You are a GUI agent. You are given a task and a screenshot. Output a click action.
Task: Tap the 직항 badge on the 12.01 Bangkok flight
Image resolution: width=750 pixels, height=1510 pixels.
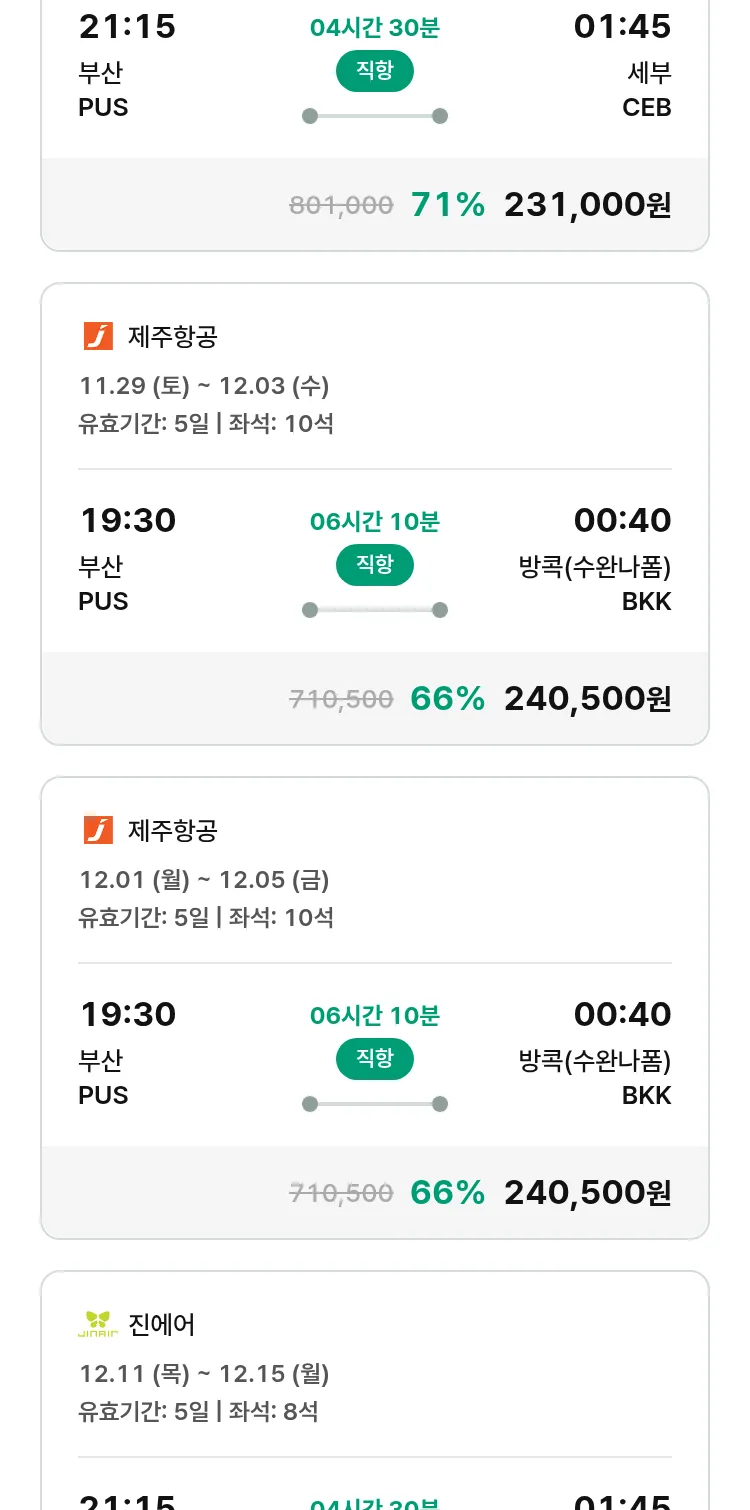coord(374,1059)
